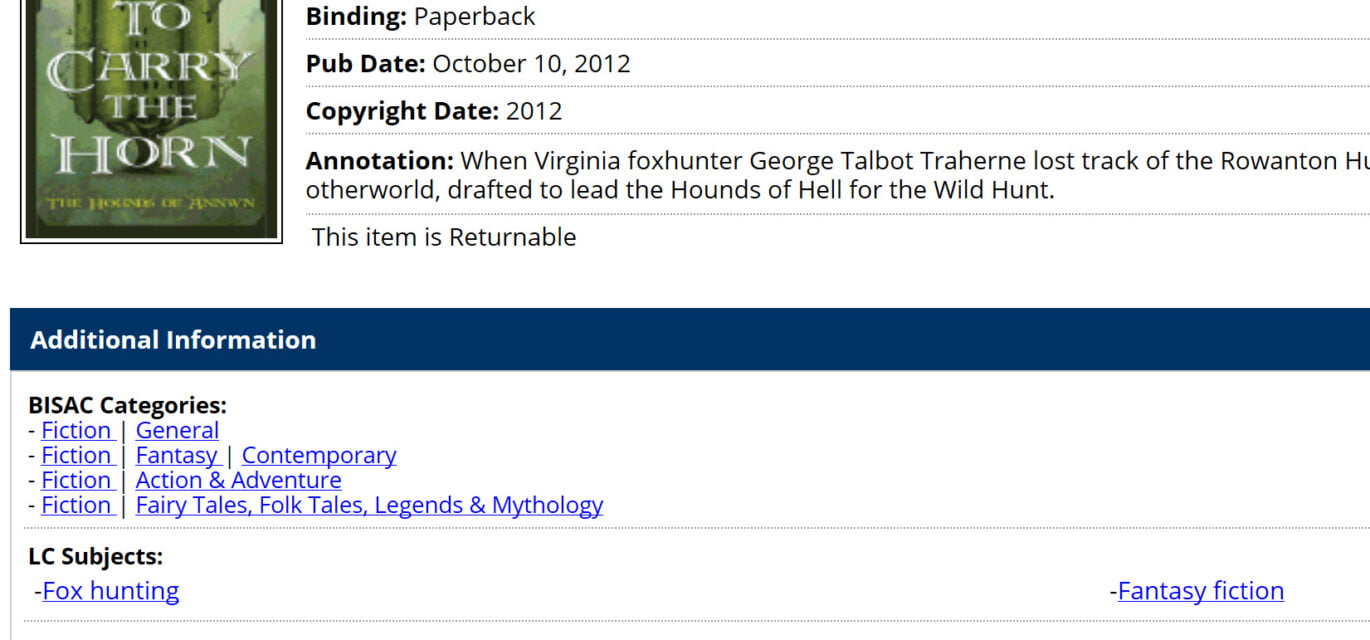Click the Additional Information section header
Viewport: 1370px width, 640px height.
173,340
